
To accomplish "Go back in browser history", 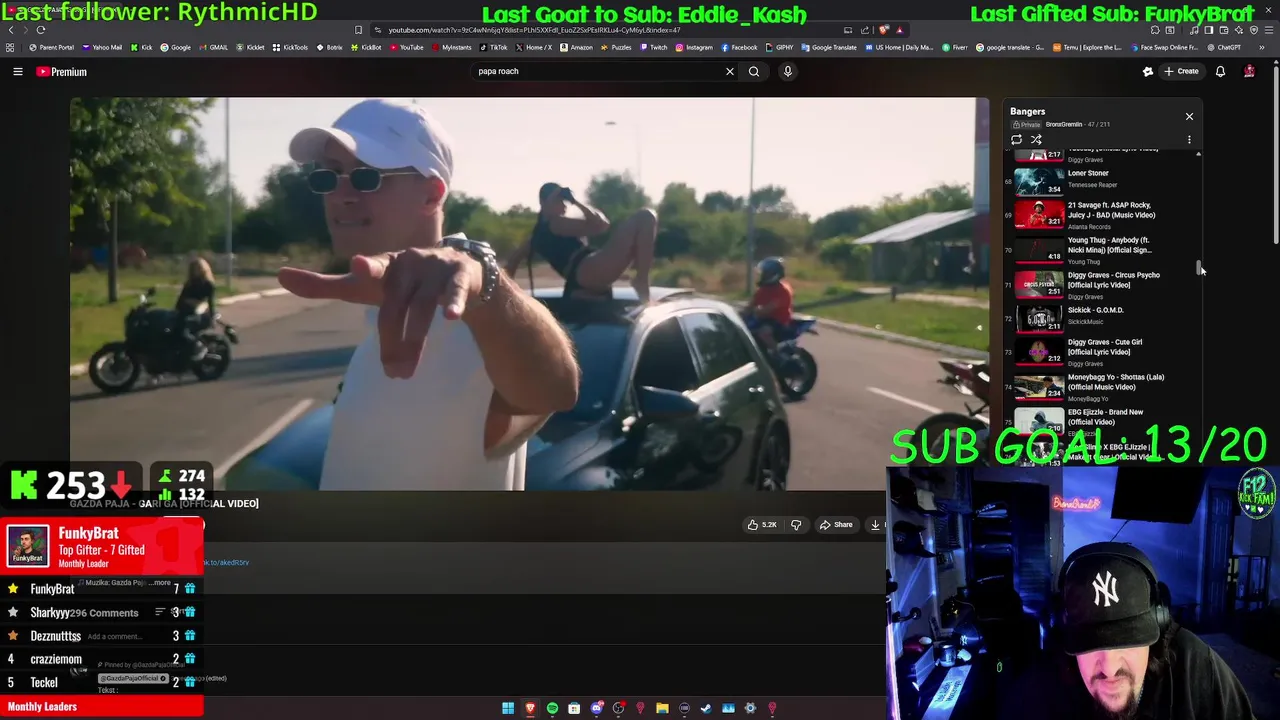I will 11,30.
